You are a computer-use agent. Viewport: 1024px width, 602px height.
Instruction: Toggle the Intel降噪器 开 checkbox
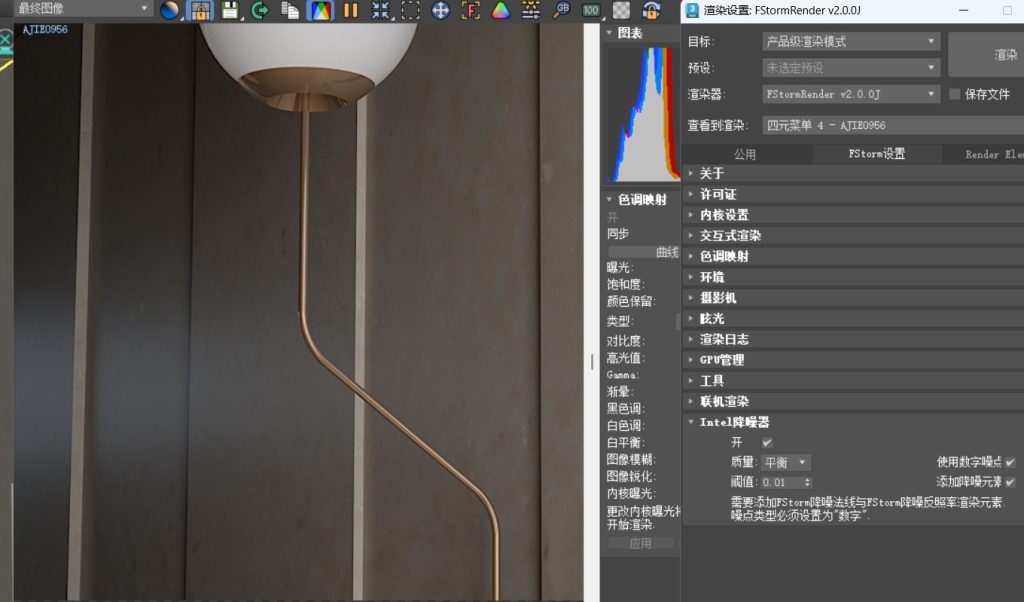767,443
